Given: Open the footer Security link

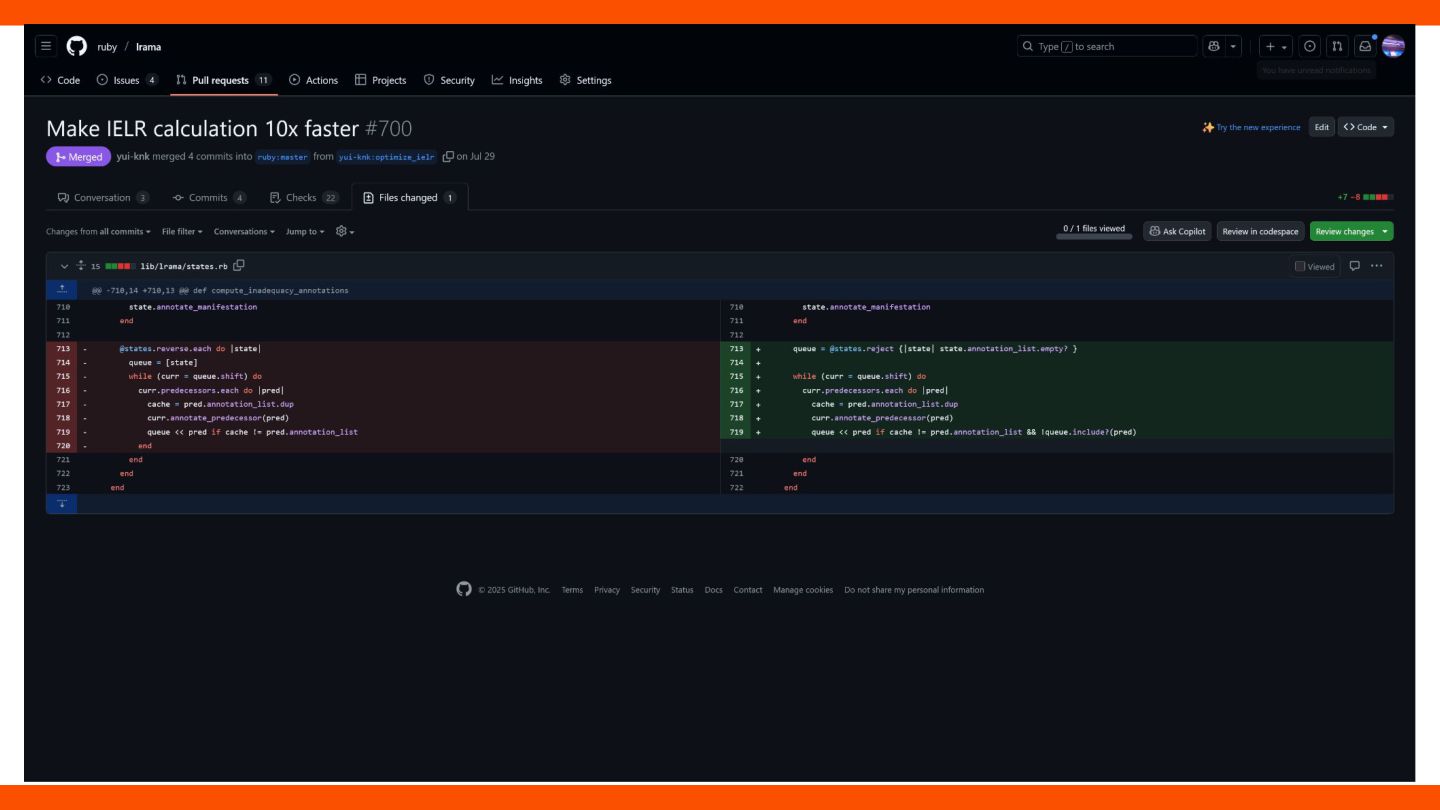Looking at the screenshot, I should click(645, 590).
